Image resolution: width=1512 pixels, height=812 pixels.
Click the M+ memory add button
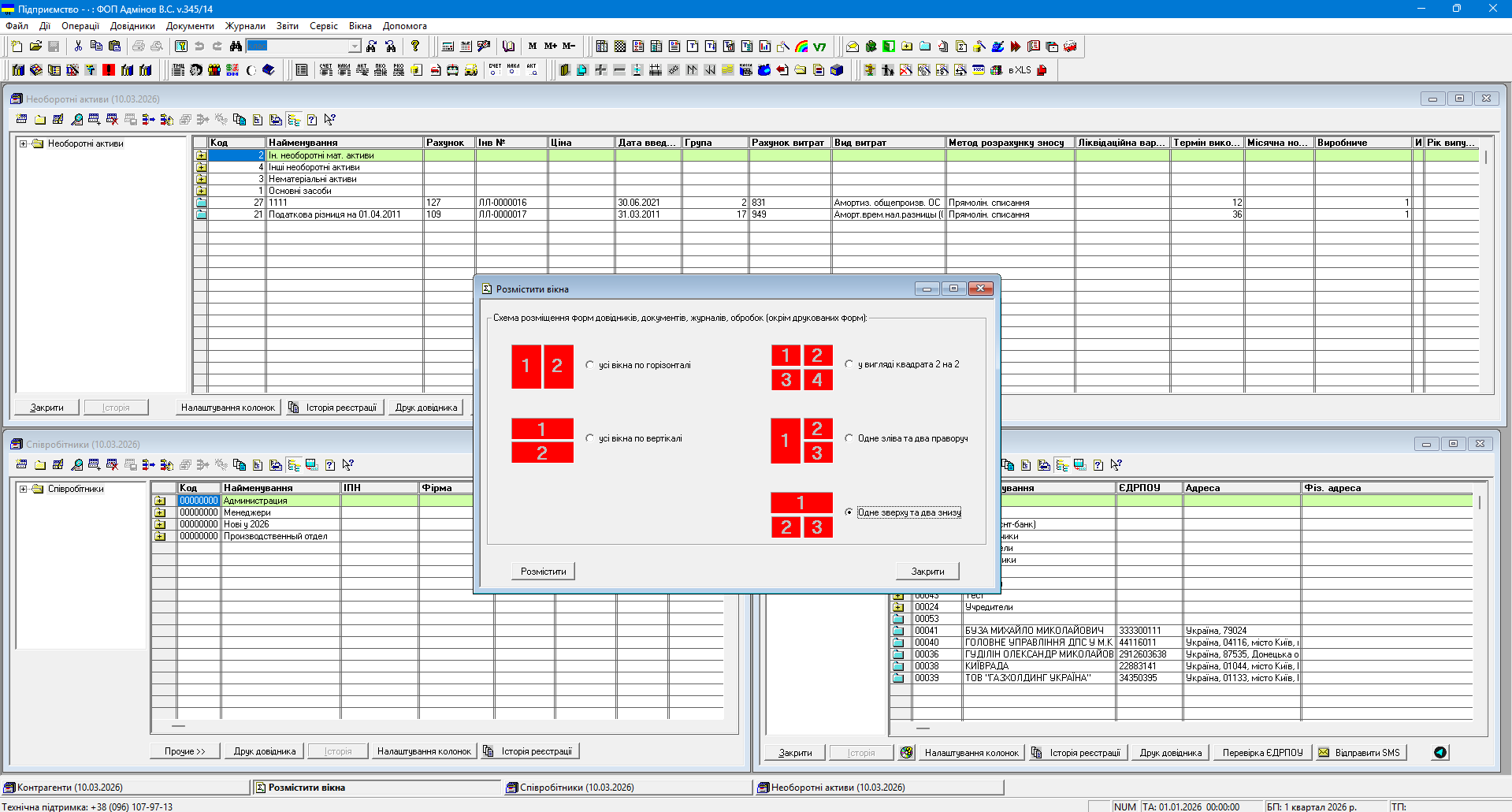pos(551,47)
